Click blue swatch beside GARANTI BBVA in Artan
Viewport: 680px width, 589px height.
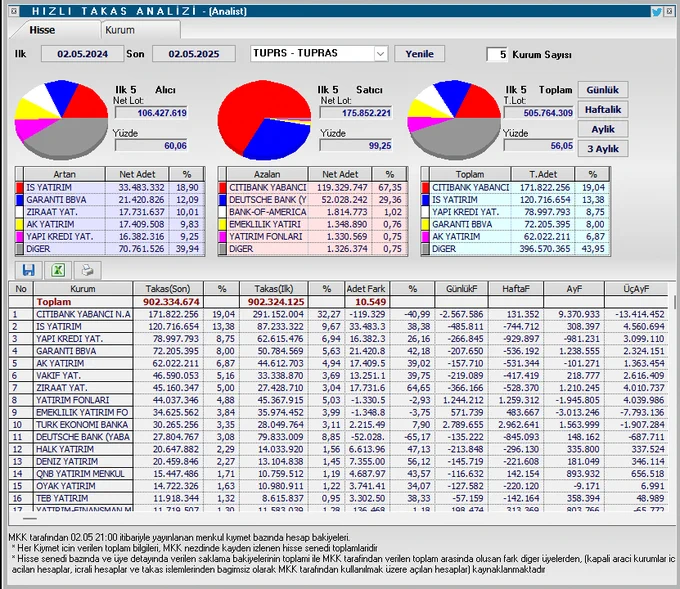19,200
